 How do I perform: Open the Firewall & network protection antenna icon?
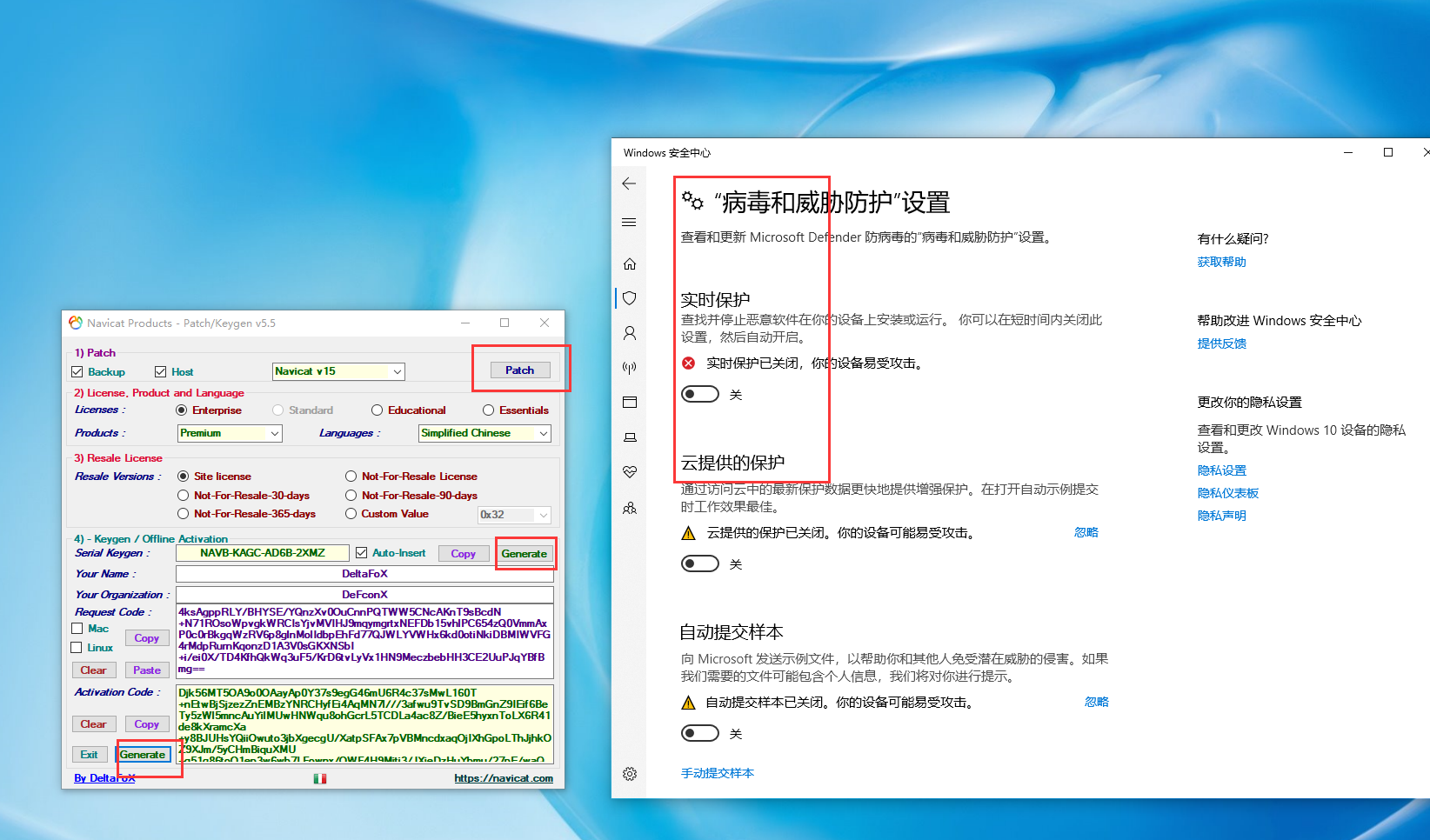pyautogui.click(x=630, y=368)
